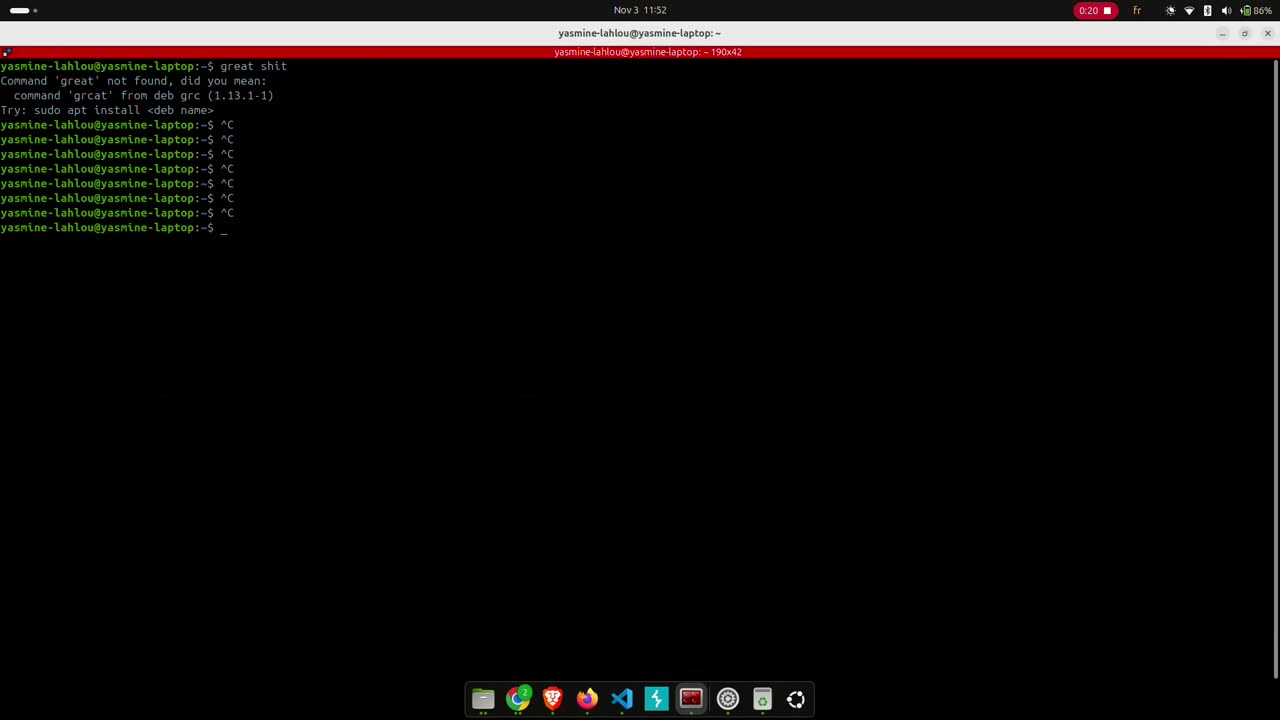1280x720 pixels.
Task: Click the Wi-Fi status icon
Action: (1189, 10)
